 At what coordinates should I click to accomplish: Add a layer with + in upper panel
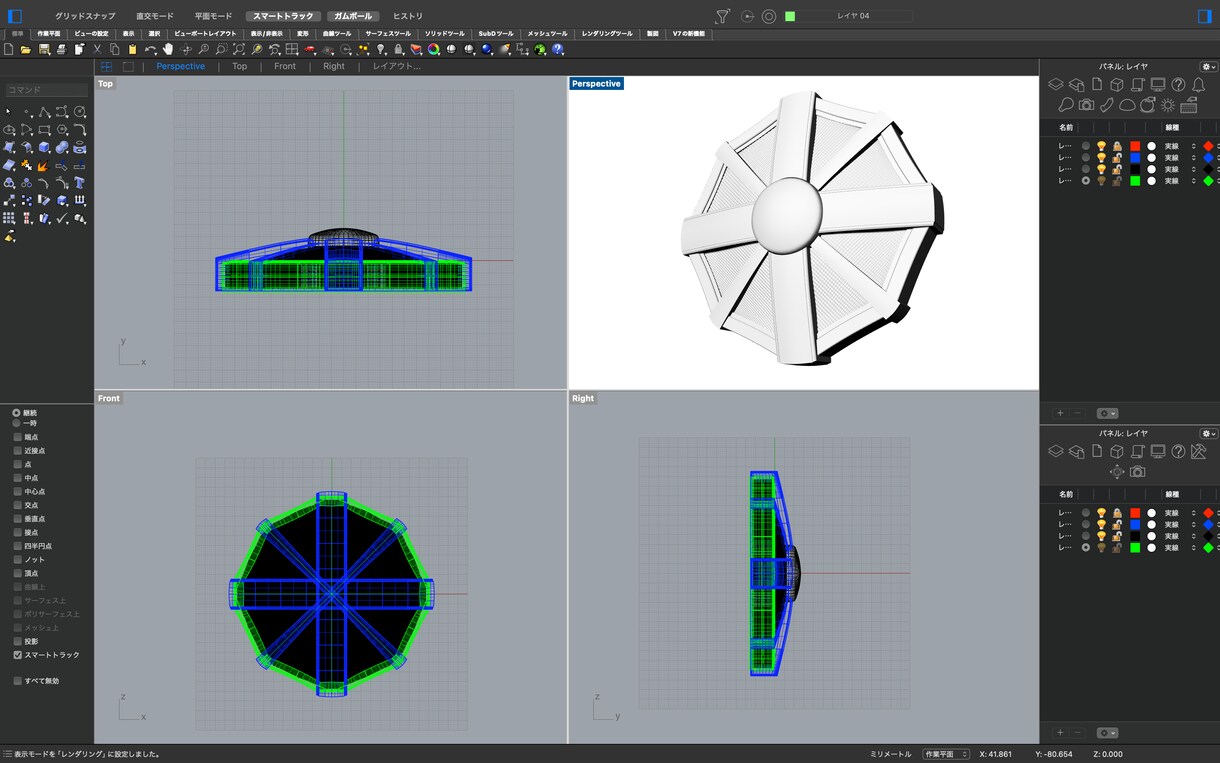point(1060,413)
